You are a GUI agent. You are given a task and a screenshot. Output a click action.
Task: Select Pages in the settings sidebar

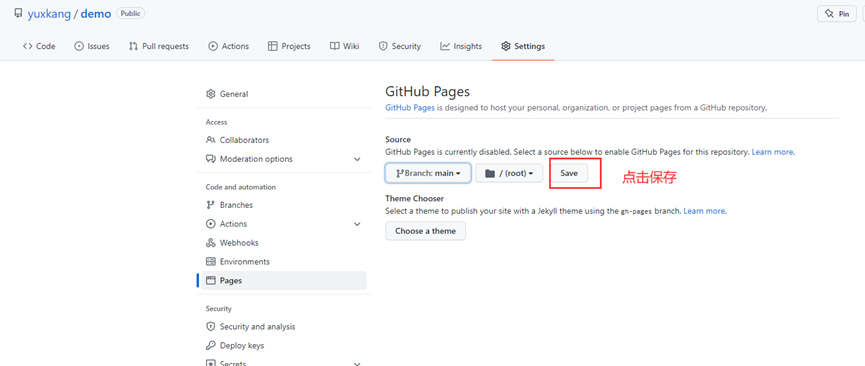[284, 280]
